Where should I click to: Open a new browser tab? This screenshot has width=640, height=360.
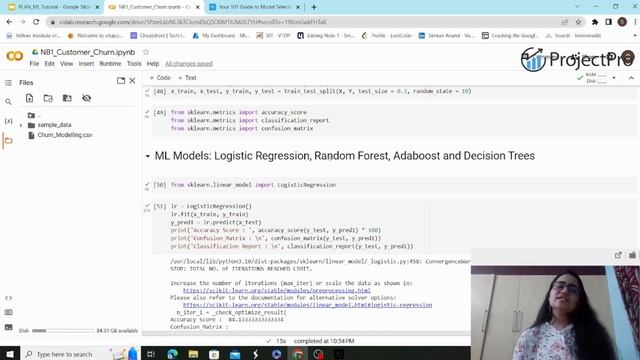click(313, 7)
